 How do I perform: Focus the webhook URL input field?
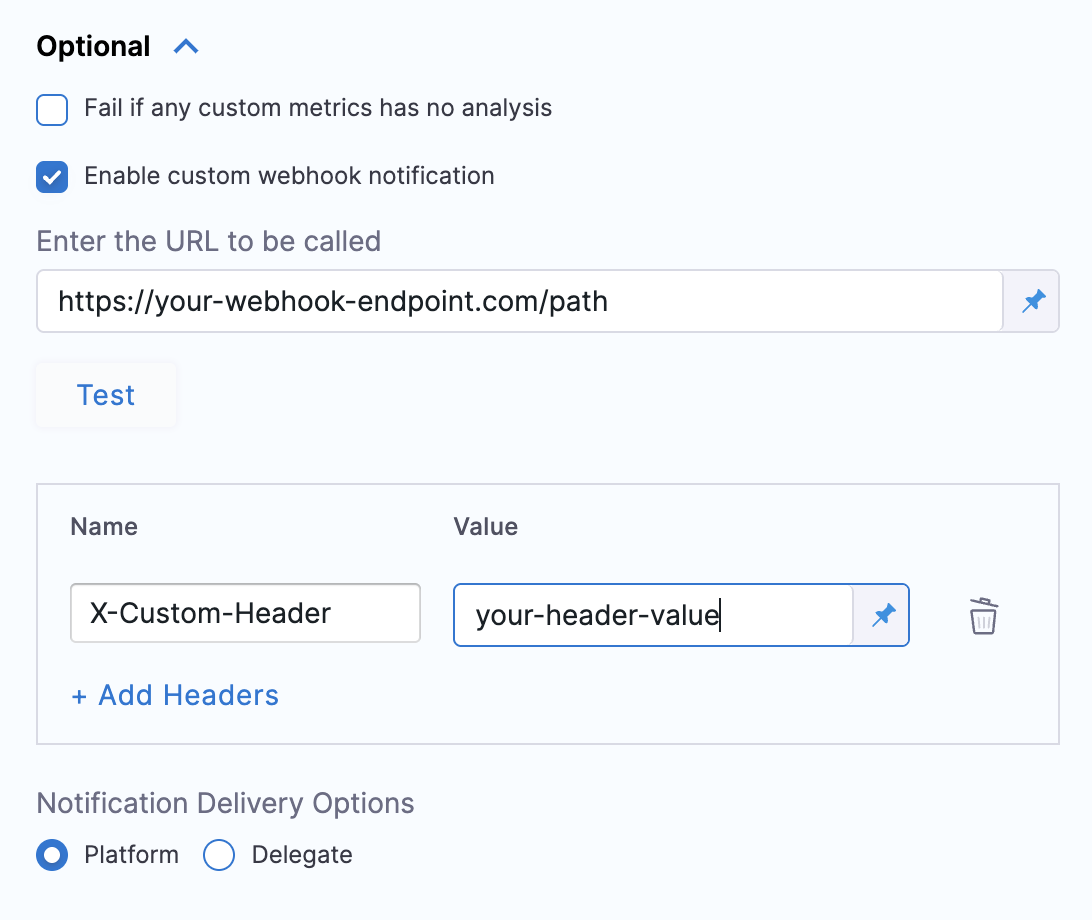pyautogui.click(x=519, y=301)
